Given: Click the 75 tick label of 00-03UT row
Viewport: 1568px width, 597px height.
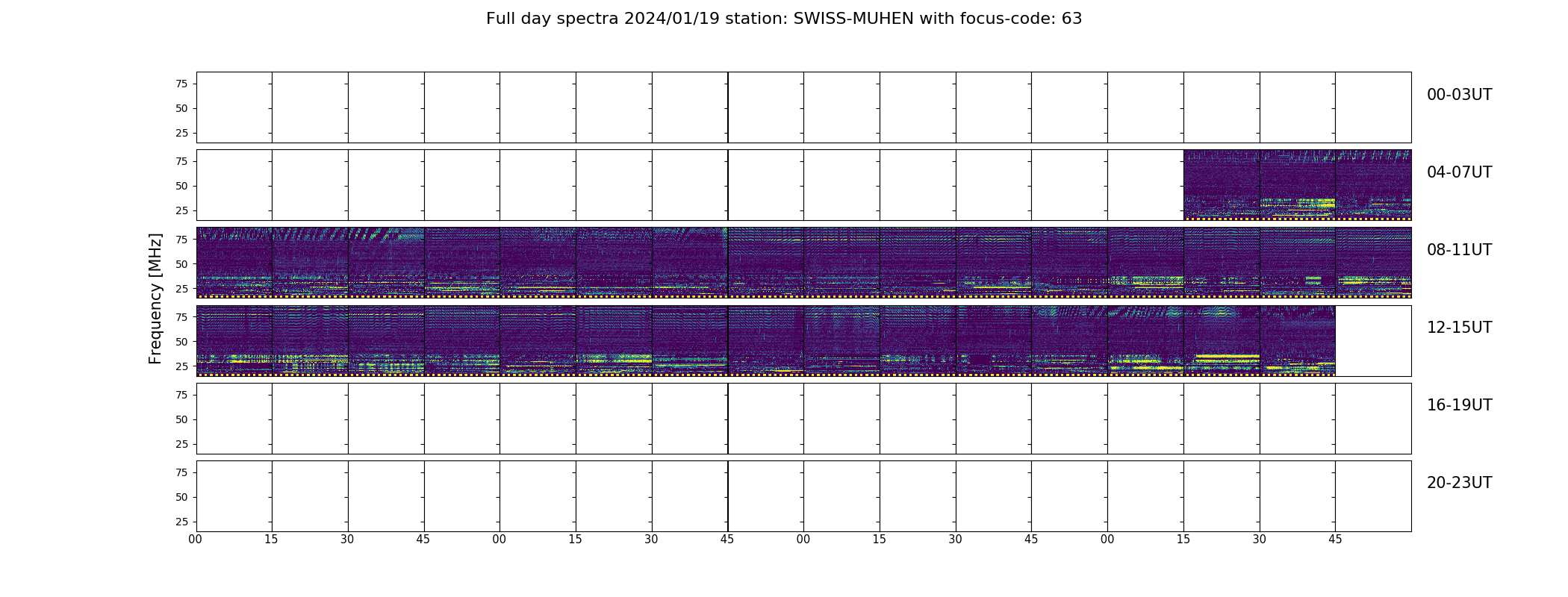Looking at the screenshot, I should (x=181, y=84).
